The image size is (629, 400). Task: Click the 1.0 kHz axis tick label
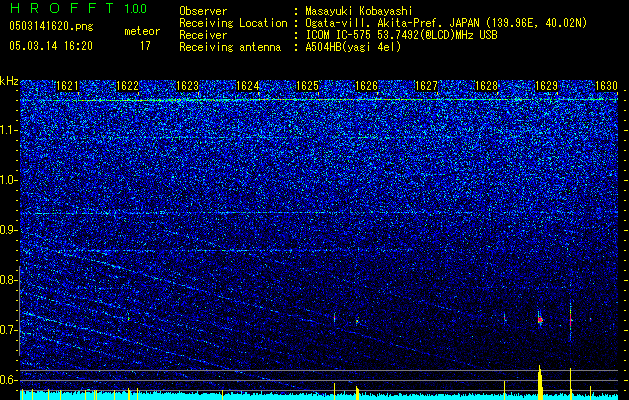pyautogui.click(x=8, y=180)
